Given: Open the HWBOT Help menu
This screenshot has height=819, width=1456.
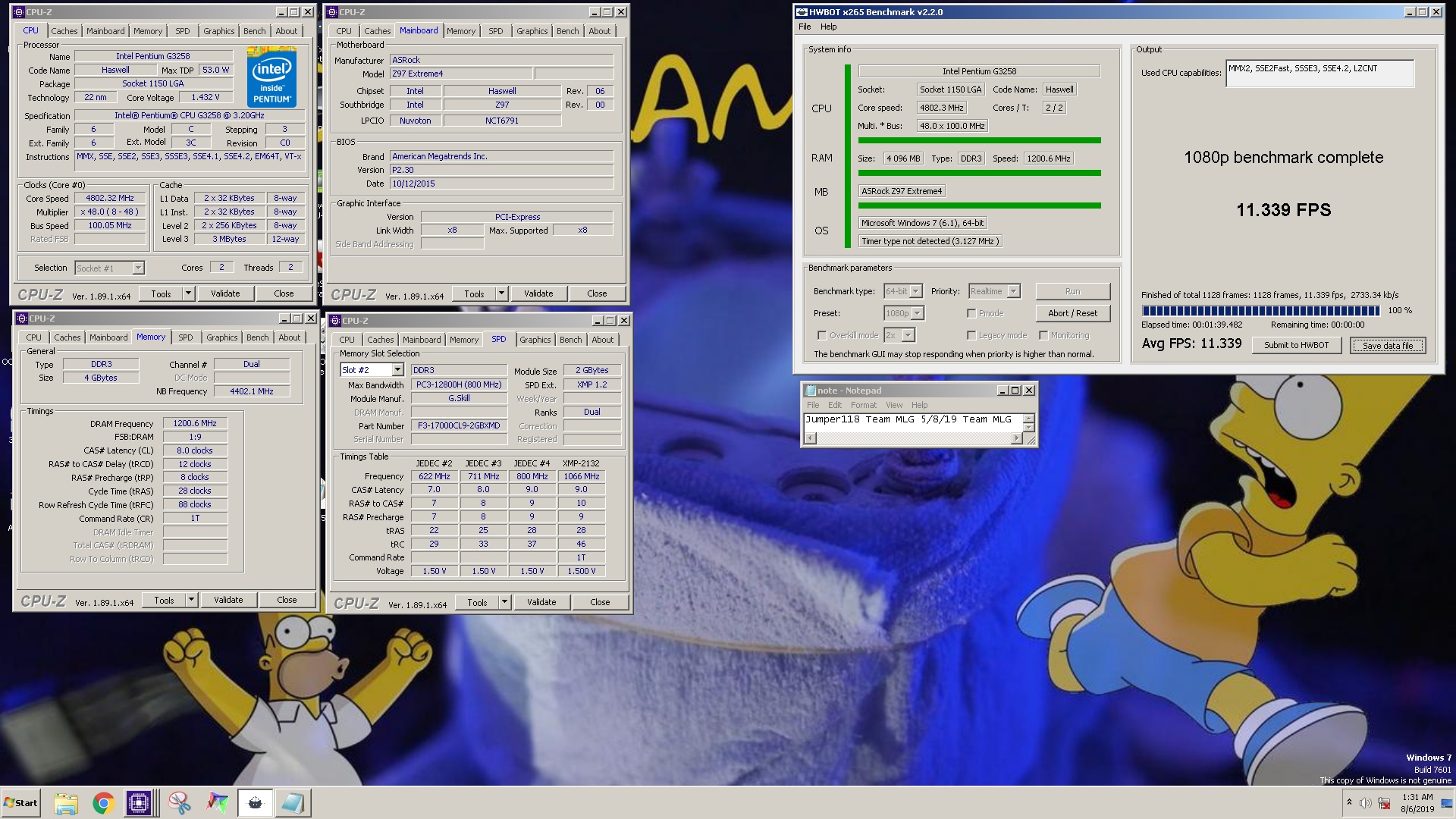Looking at the screenshot, I should click(829, 27).
